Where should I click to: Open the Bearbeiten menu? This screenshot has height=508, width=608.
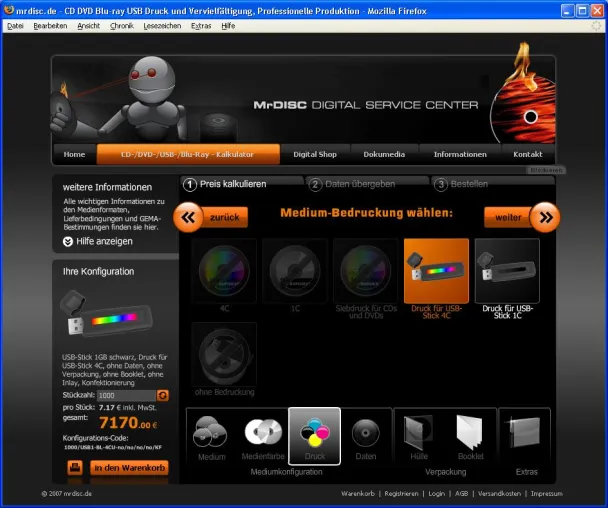coord(50,26)
